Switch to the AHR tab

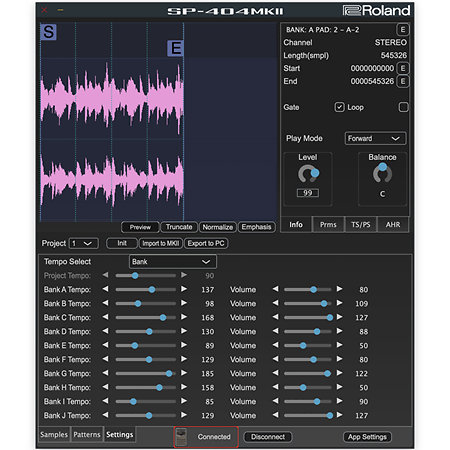point(393,225)
